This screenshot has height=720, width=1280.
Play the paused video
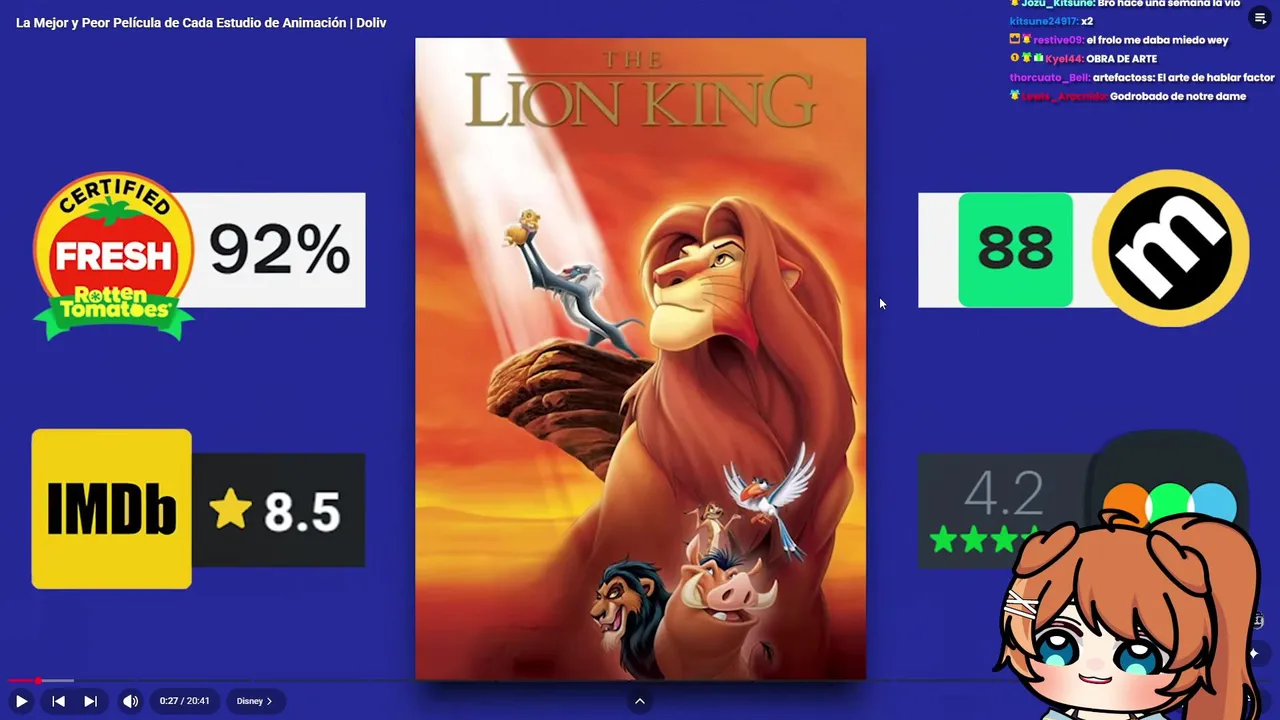(21, 701)
